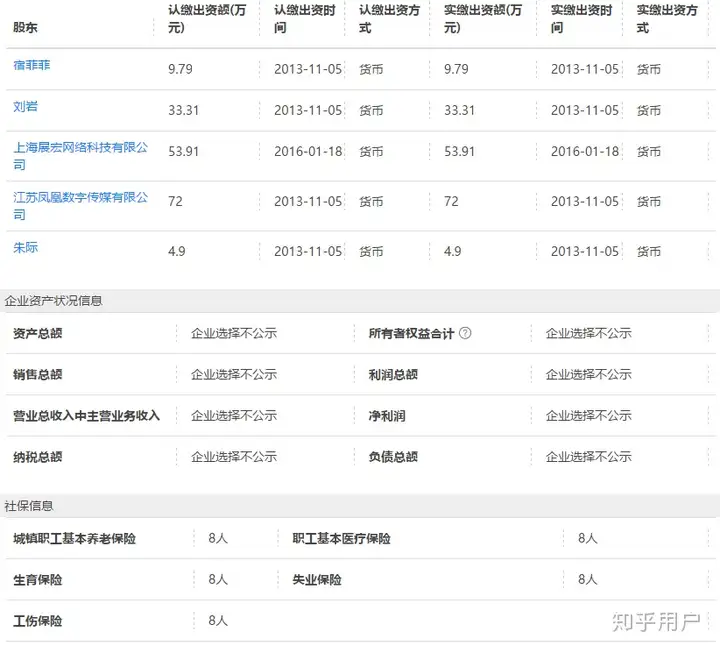
Task: Click the 实缴出资额(万元) column header
Action: coord(483,19)
